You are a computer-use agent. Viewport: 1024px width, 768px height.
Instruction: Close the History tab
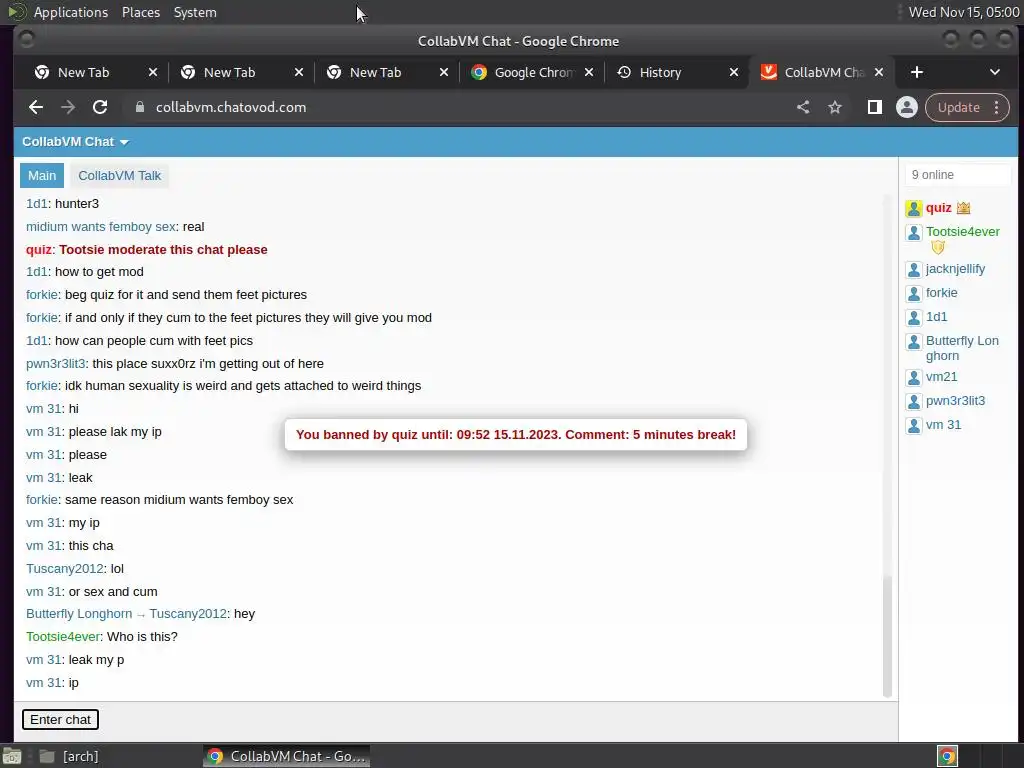pos(734,72)
